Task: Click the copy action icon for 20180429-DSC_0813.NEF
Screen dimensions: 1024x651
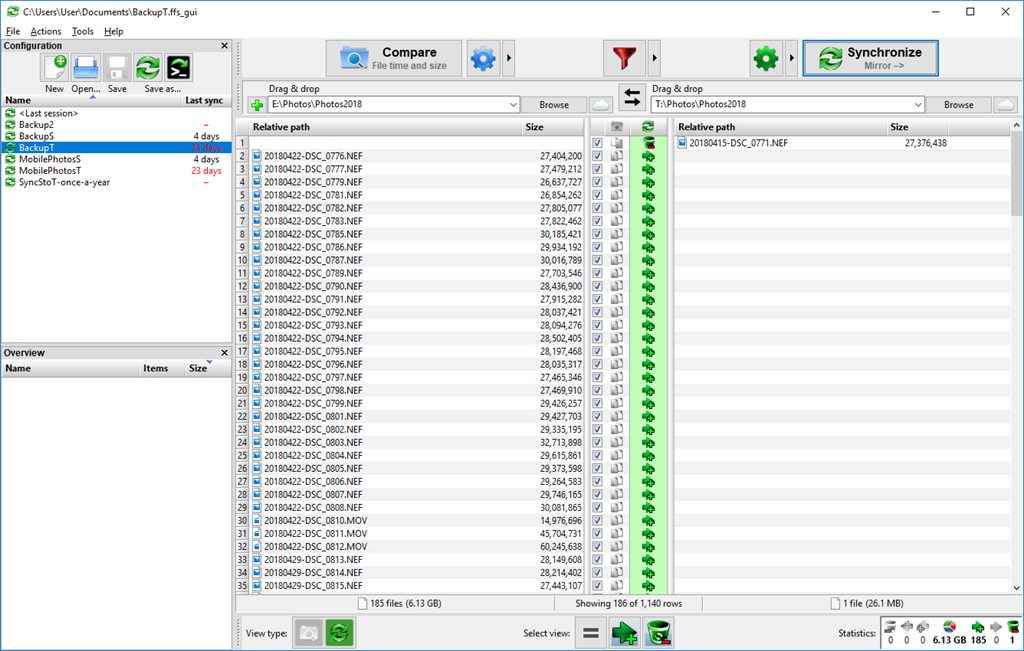Action: pos(648,560)
